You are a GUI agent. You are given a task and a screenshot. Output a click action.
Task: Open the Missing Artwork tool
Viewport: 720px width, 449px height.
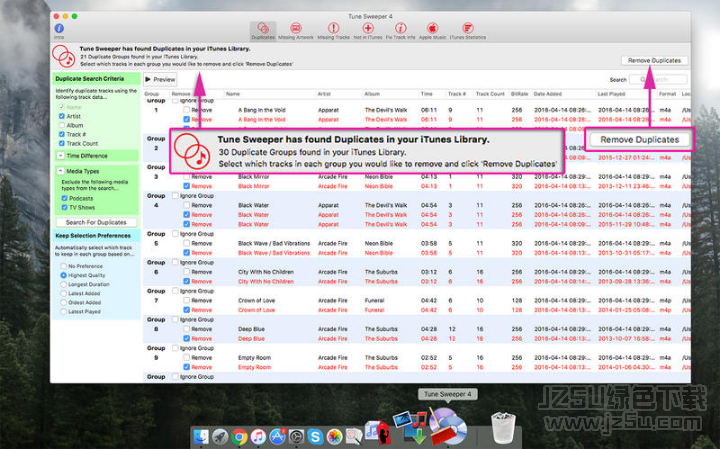click(x=296, y=31)
